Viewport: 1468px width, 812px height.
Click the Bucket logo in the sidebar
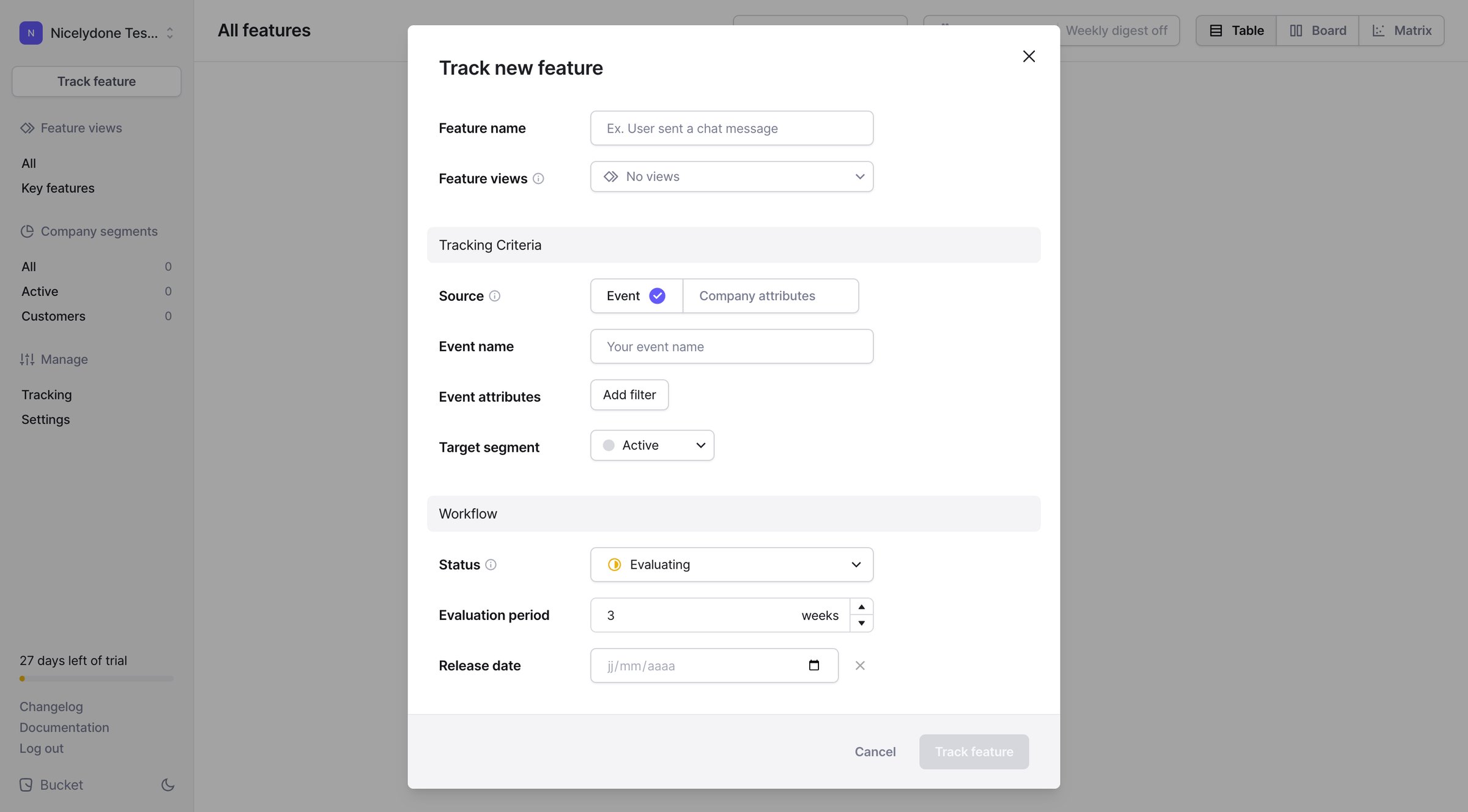[x=26, y=784]
